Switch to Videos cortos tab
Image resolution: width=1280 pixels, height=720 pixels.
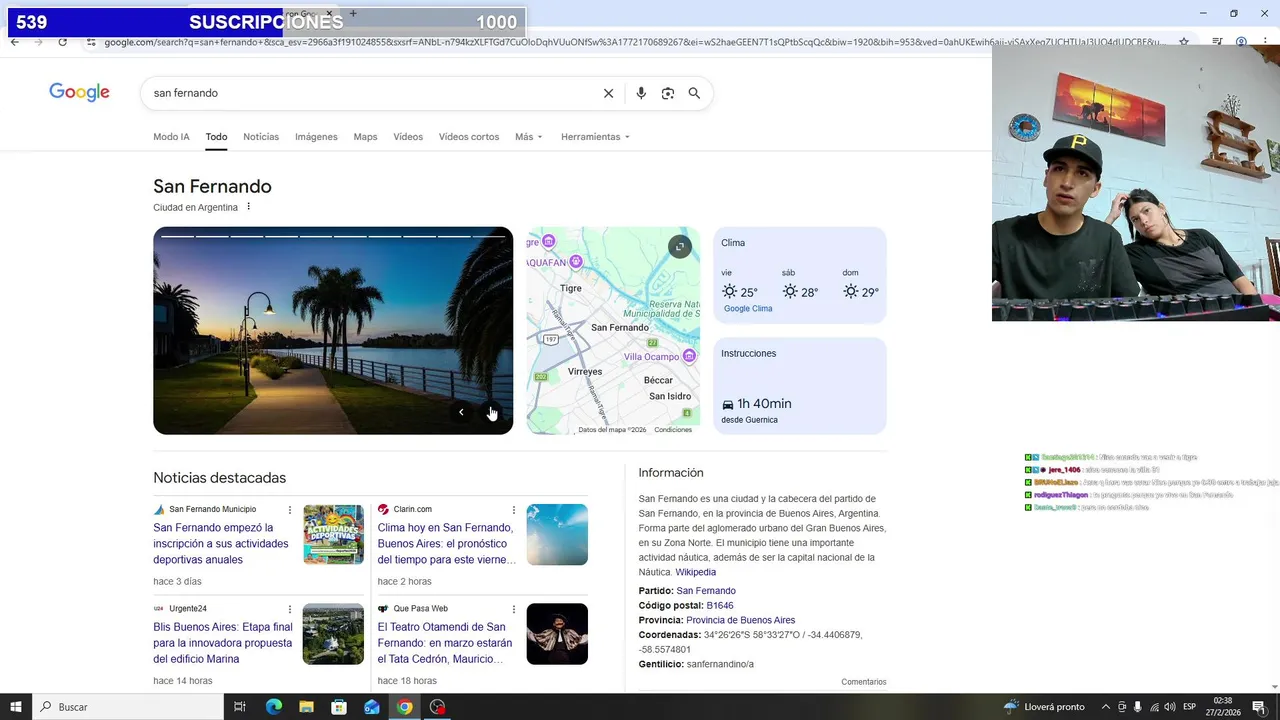[x=468, y=137]
